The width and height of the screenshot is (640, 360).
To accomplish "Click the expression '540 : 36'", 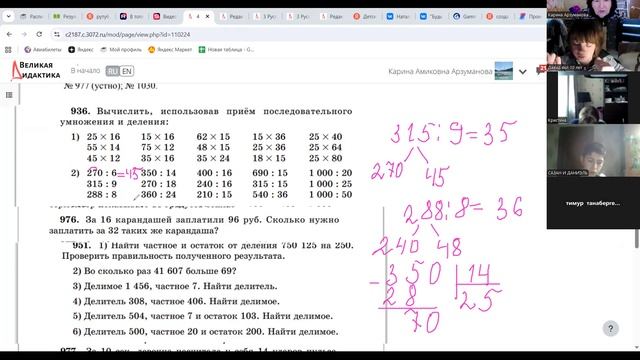I will [x=270, y=195].
